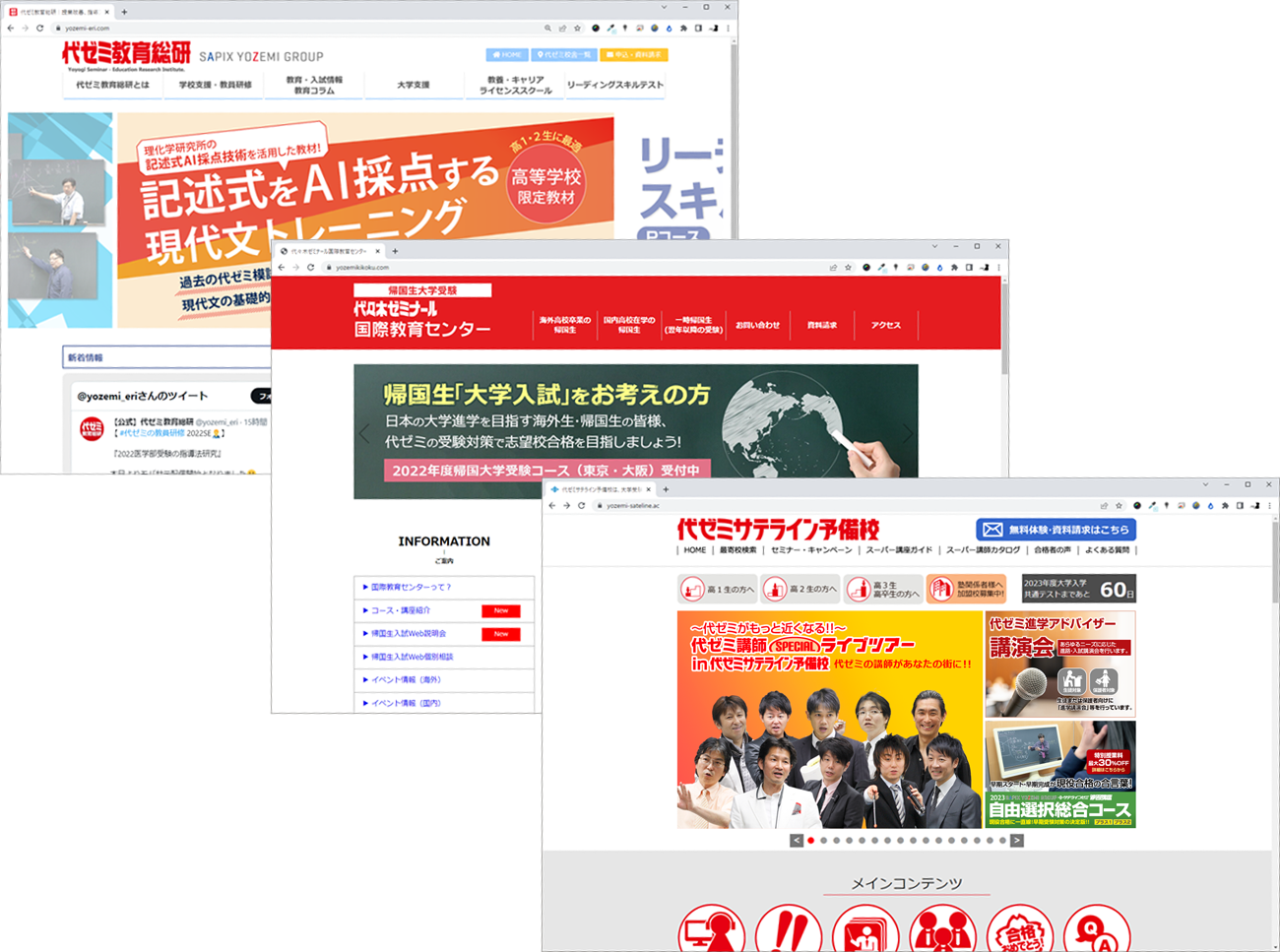Open Chrome menu in yozemi-sateline window
Viewport: 1280px width, 952px height.
tap(1269, 505)
